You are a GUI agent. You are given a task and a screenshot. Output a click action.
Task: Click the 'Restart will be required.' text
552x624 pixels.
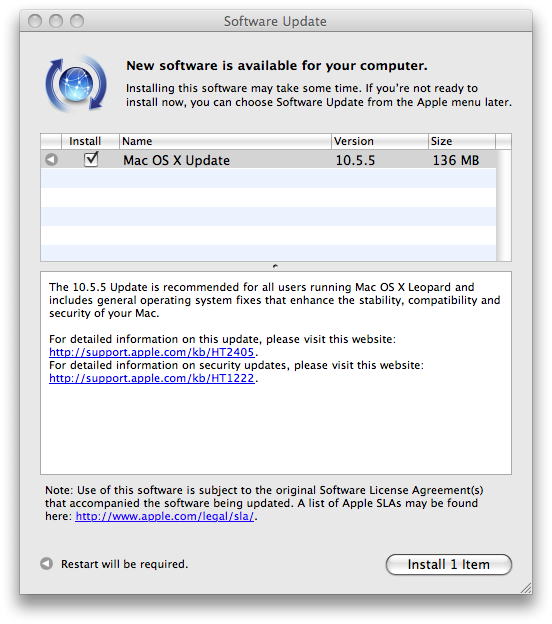click(124, 564)
